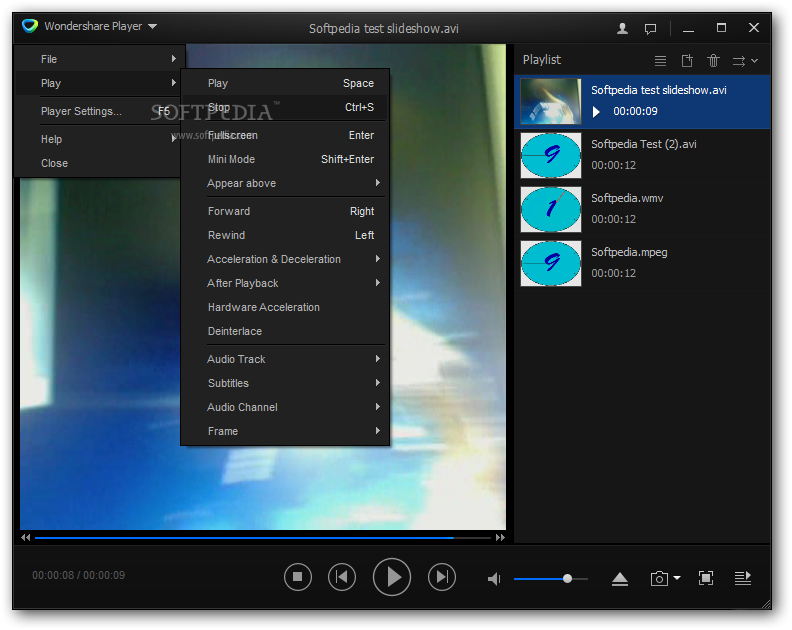Image resolution: width=792 pixels, height=630 pixels.
Task: Click the fast-forward double-arrow on seek bar
Action: point(501,538)
